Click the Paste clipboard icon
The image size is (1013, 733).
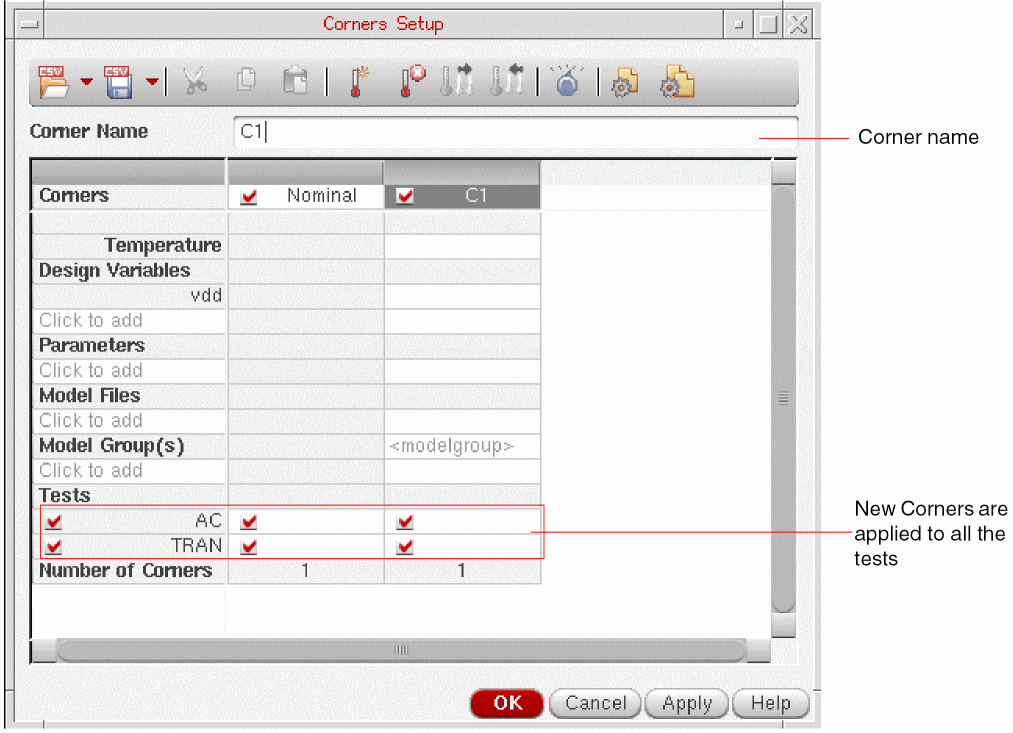[295, 81]
